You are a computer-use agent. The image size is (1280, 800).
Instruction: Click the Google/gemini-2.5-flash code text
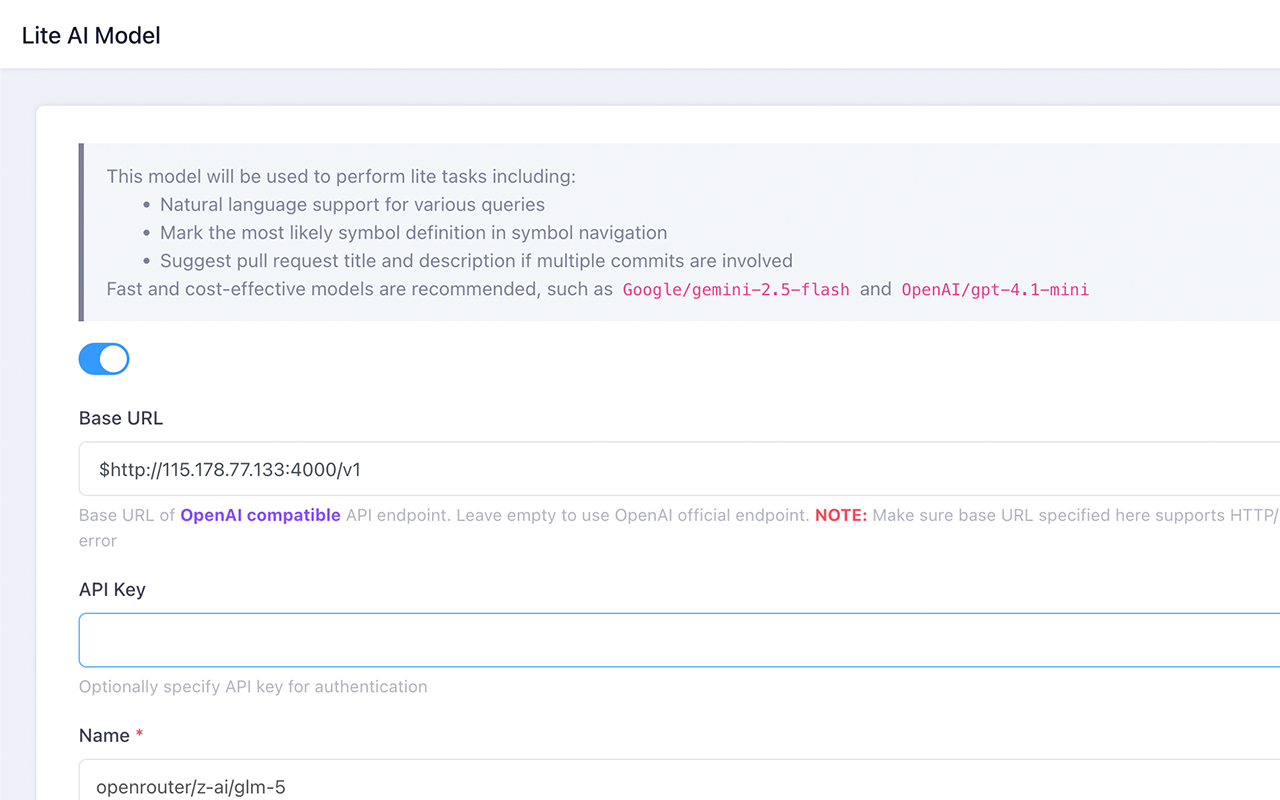736,290
